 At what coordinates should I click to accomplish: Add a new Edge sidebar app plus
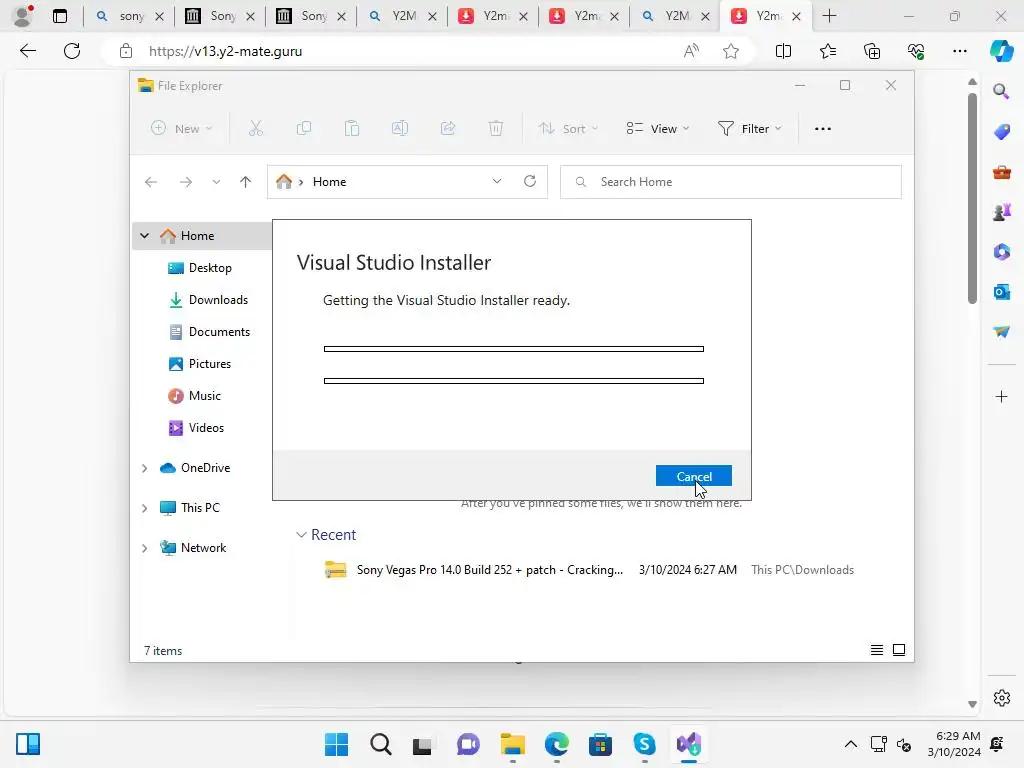1001,396
